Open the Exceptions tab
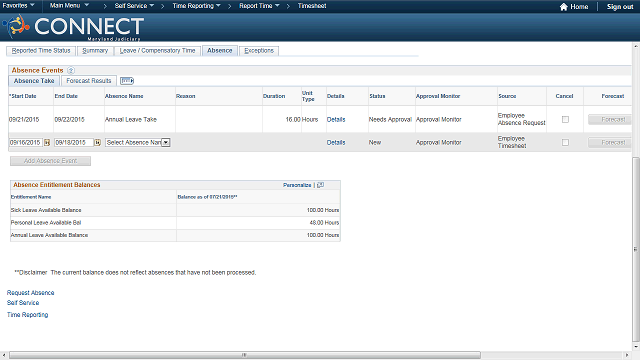 (259, 51)
